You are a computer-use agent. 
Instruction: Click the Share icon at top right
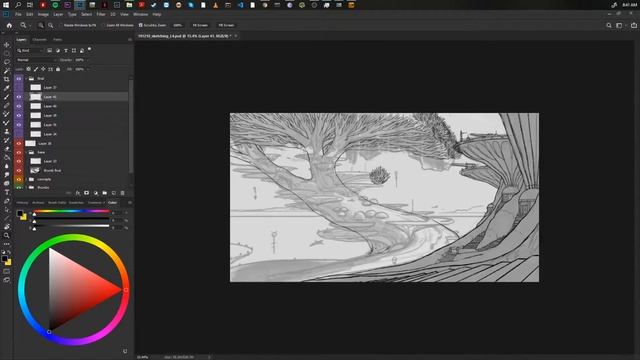[634, 25]
